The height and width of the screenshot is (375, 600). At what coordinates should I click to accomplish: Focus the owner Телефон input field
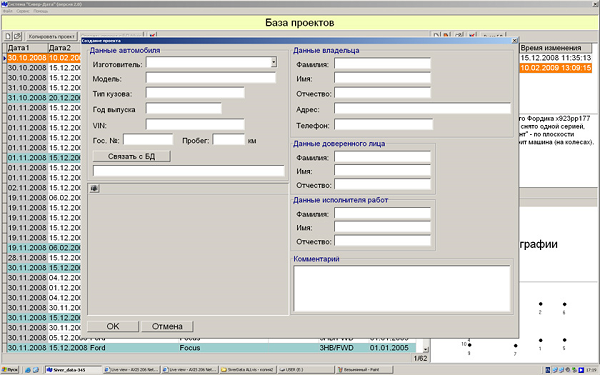pos(383,124)
